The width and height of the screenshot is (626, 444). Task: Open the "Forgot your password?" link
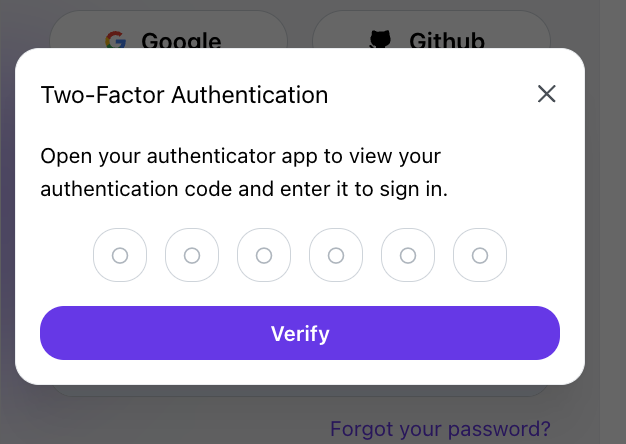point(440,429)
